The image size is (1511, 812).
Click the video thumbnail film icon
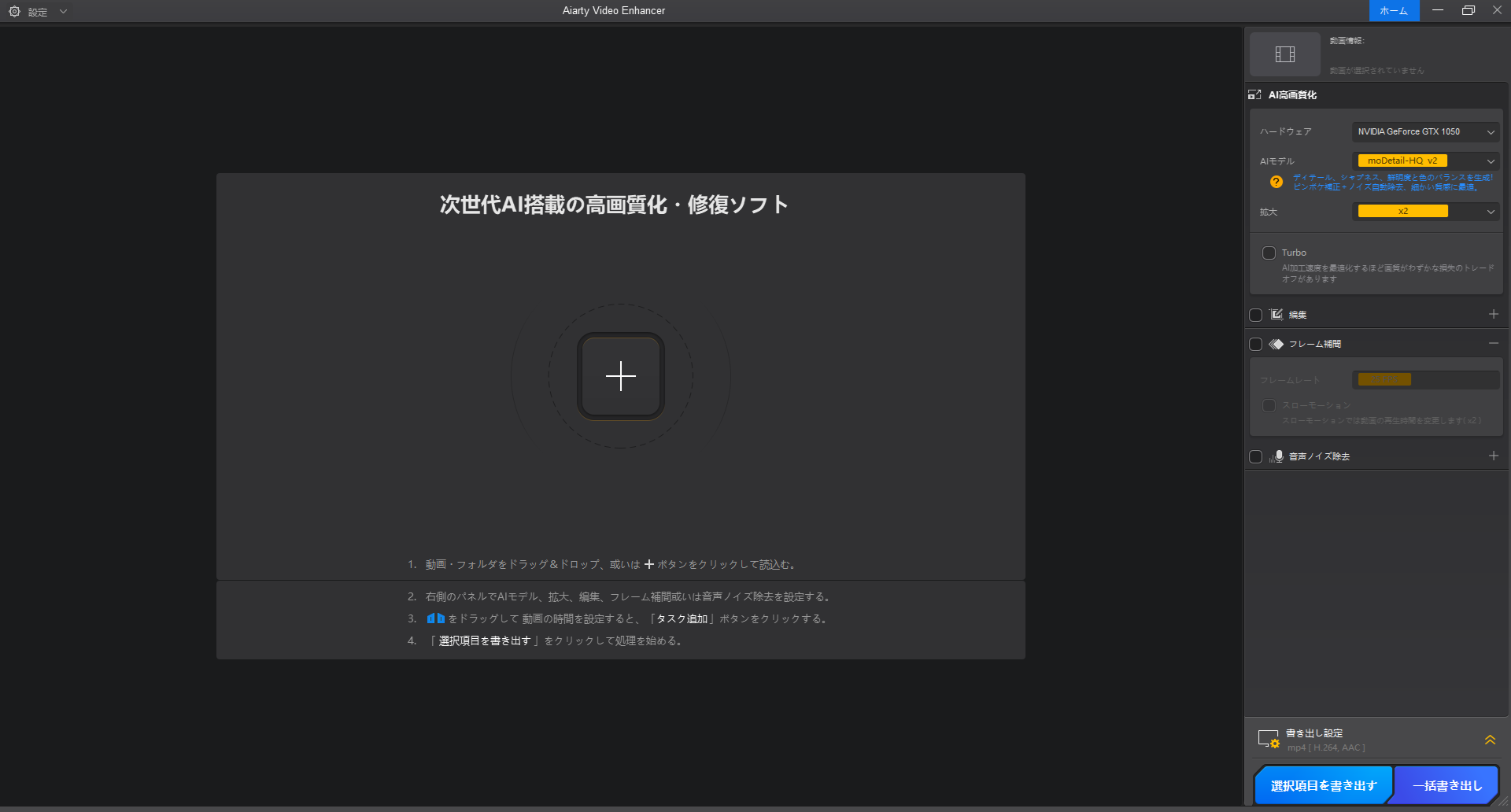1285,54
